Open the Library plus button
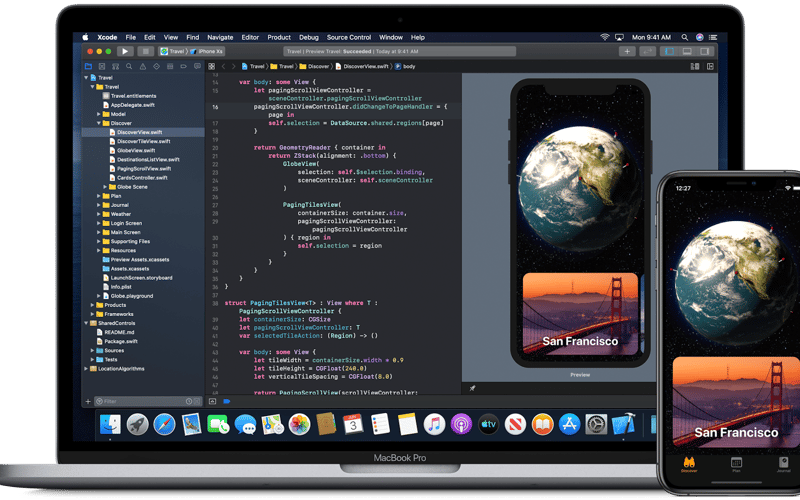This screenshot has width=800, height=500. click(627, 51)
